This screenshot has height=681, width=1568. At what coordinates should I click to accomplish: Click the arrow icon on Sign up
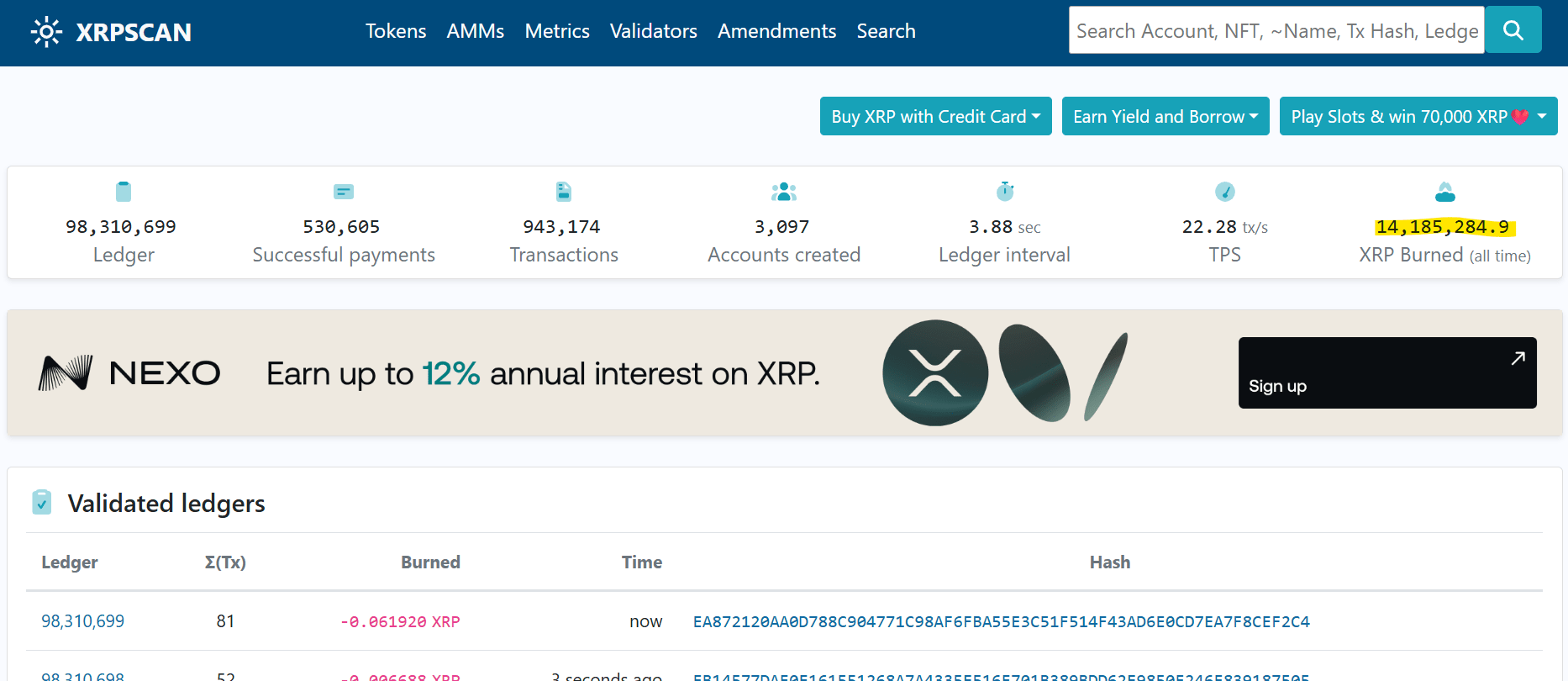point(1518,358)
